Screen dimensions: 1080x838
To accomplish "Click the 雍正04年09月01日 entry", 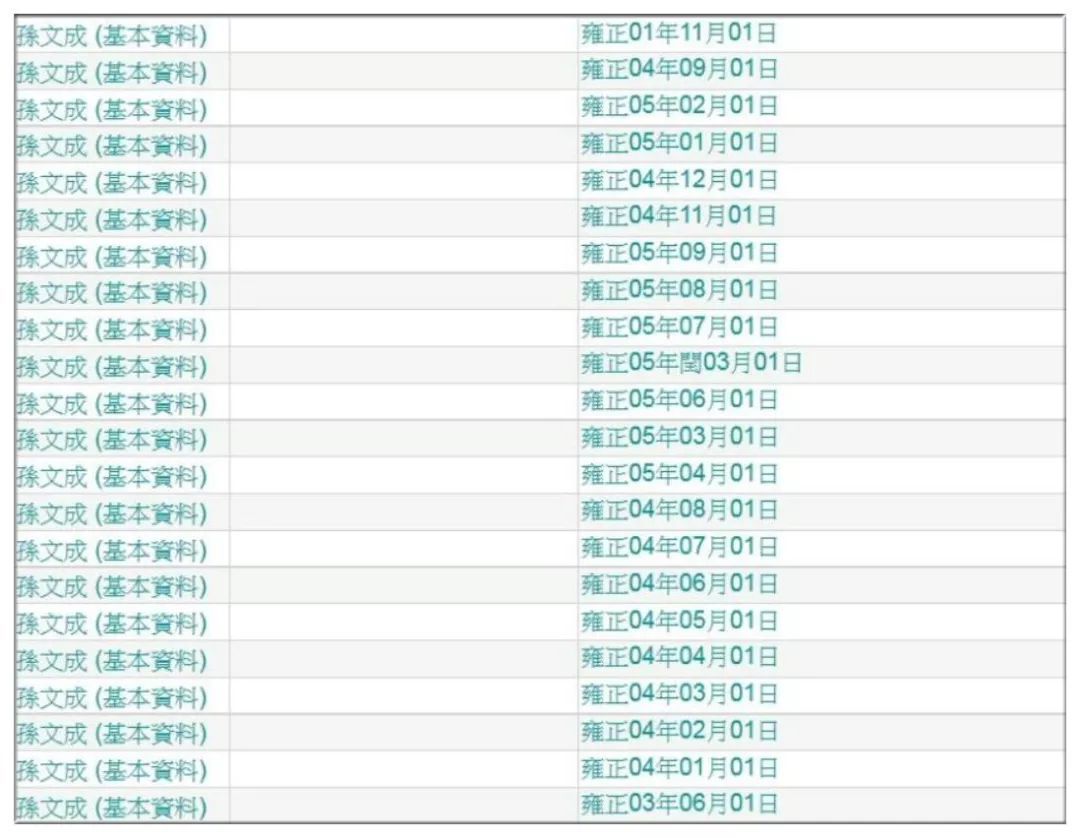I will [x=679, y=71].
